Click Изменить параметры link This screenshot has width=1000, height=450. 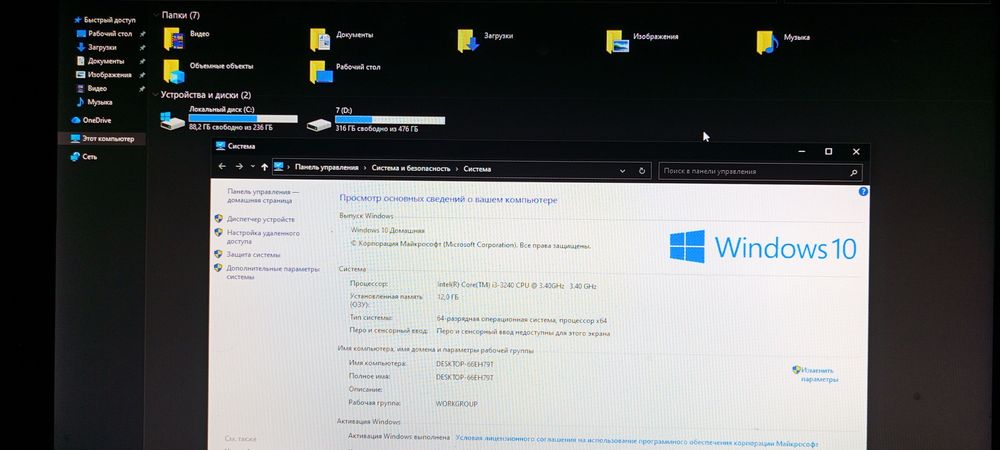[x=820, y=375]
